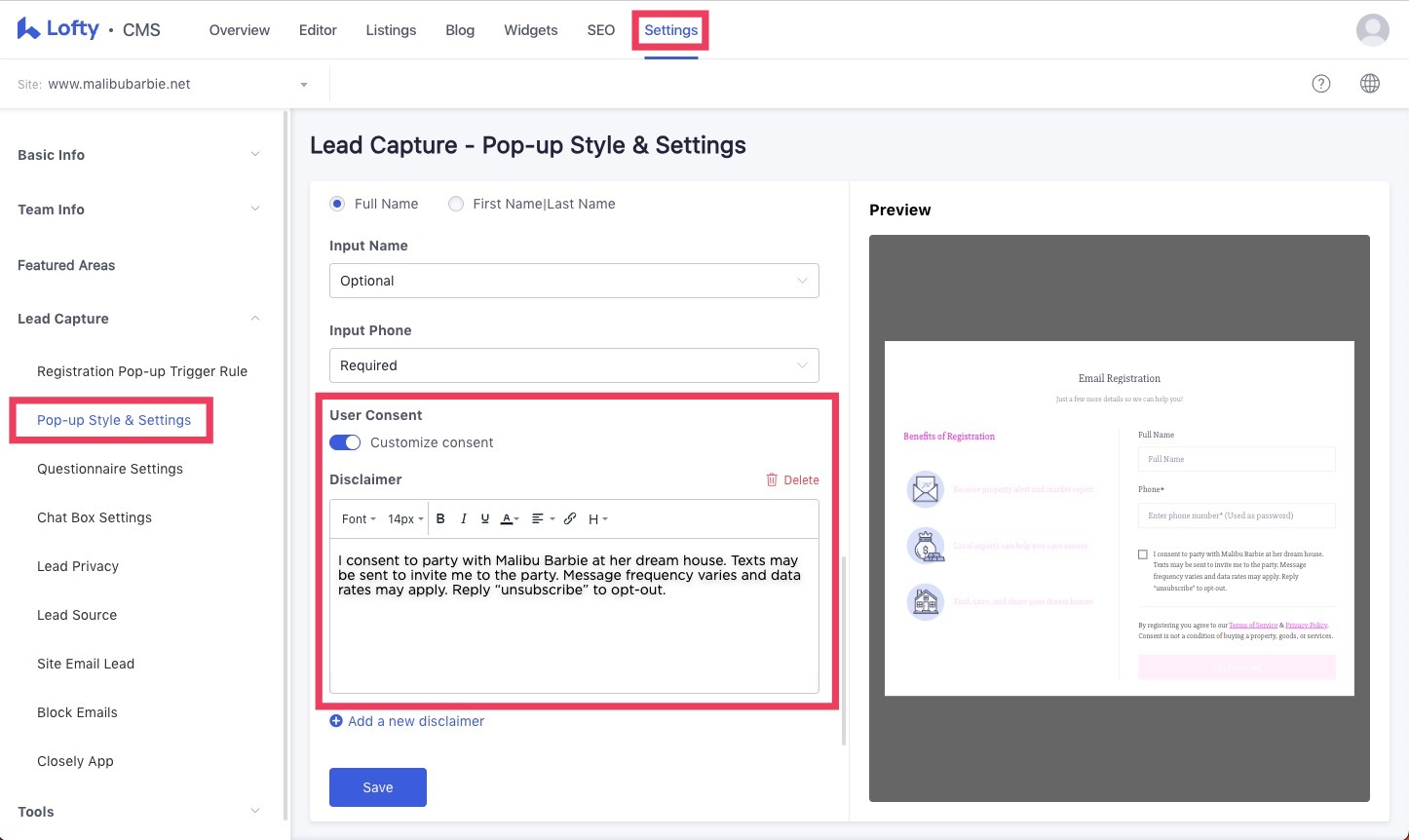Click into the disclaimer text editor
The image size is (1409, 840).
tap(574, 615)
